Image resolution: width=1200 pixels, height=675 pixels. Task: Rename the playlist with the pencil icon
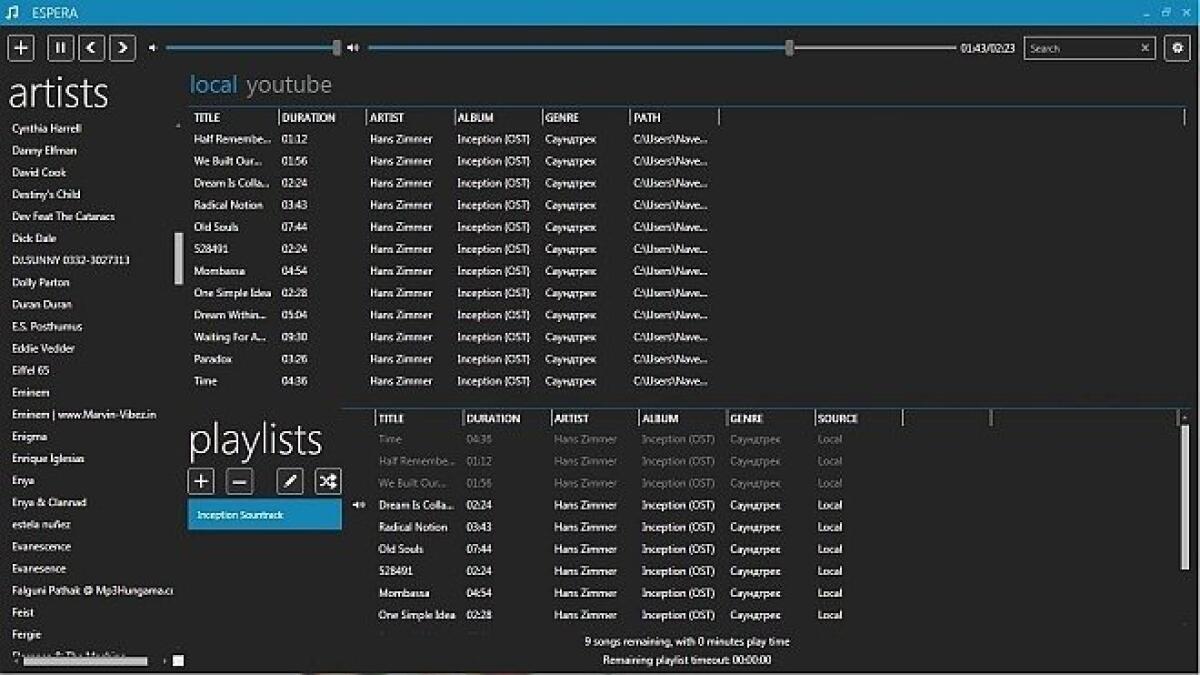coord(289,481)
